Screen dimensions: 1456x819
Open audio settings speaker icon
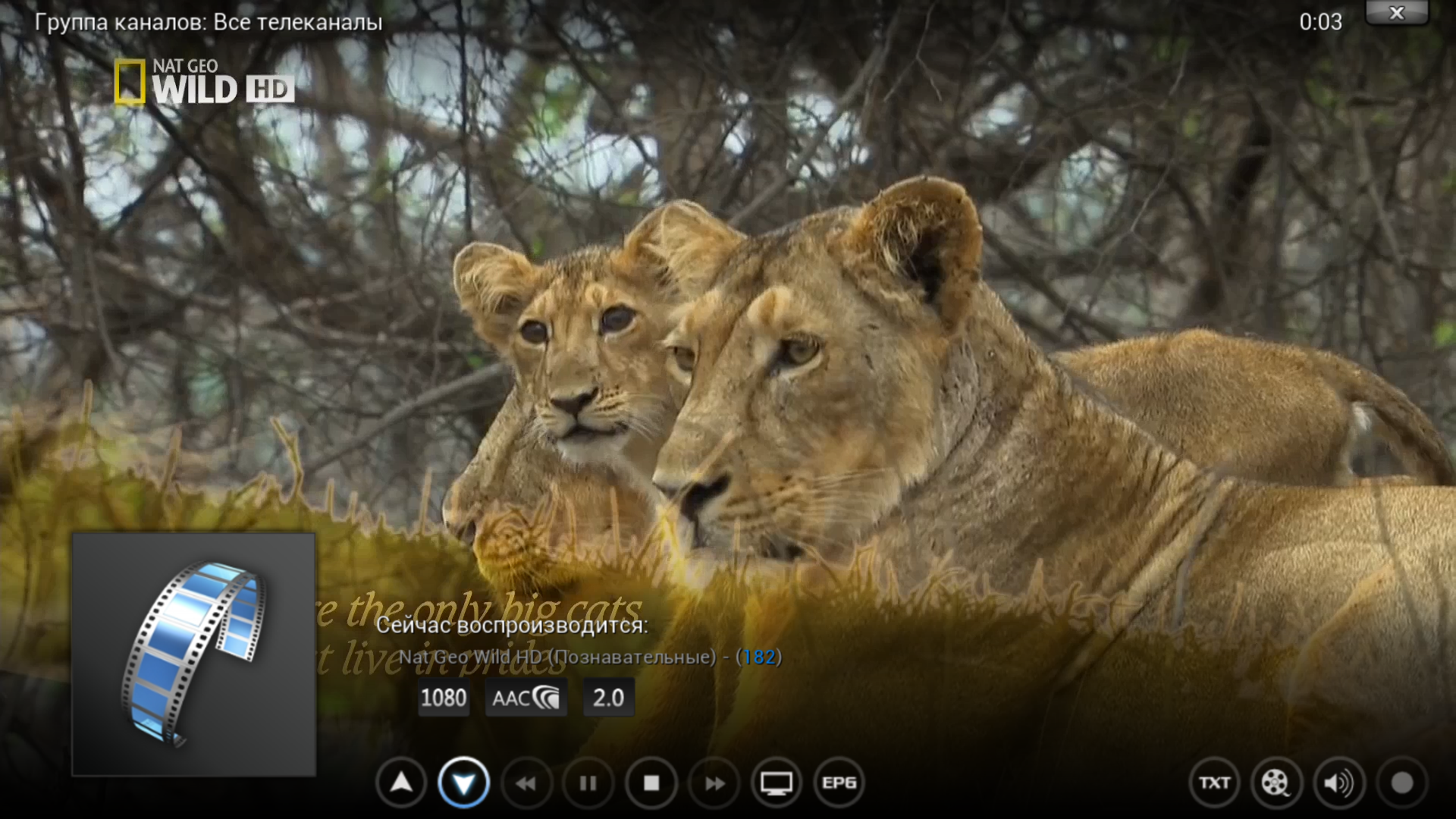pos(1338,783)
